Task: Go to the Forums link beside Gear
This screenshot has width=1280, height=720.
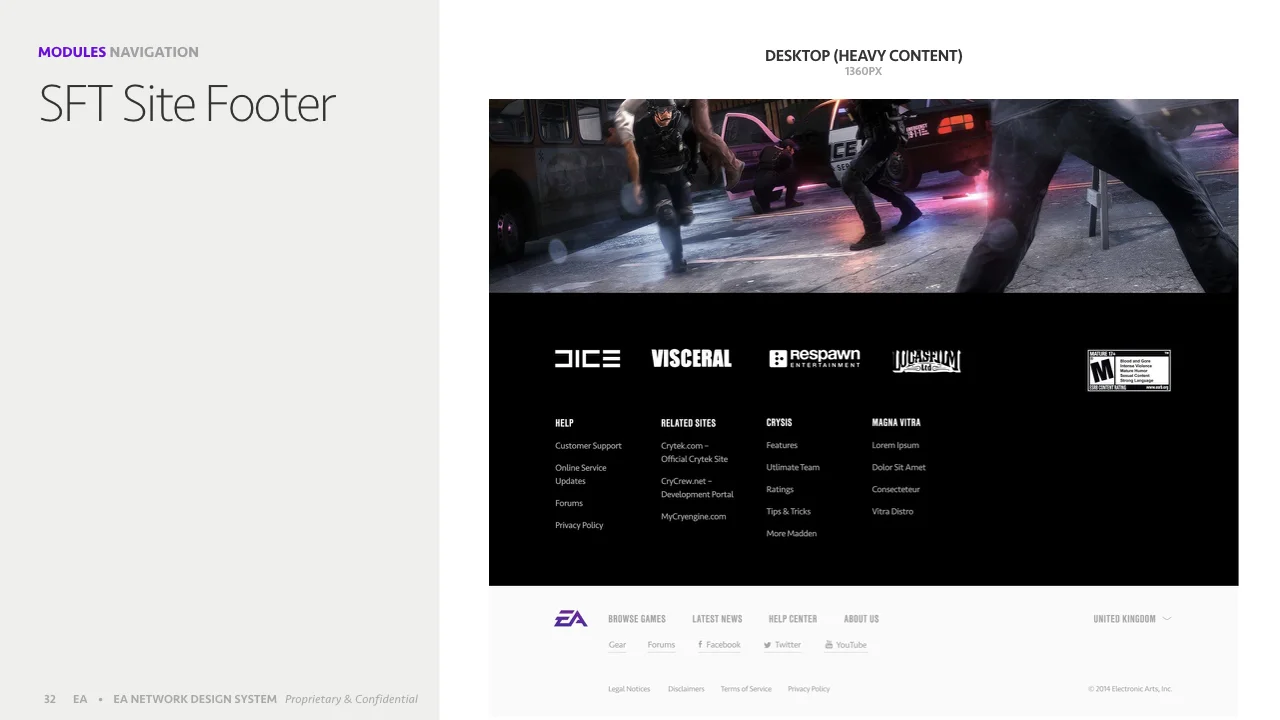Action: point(661,645)
